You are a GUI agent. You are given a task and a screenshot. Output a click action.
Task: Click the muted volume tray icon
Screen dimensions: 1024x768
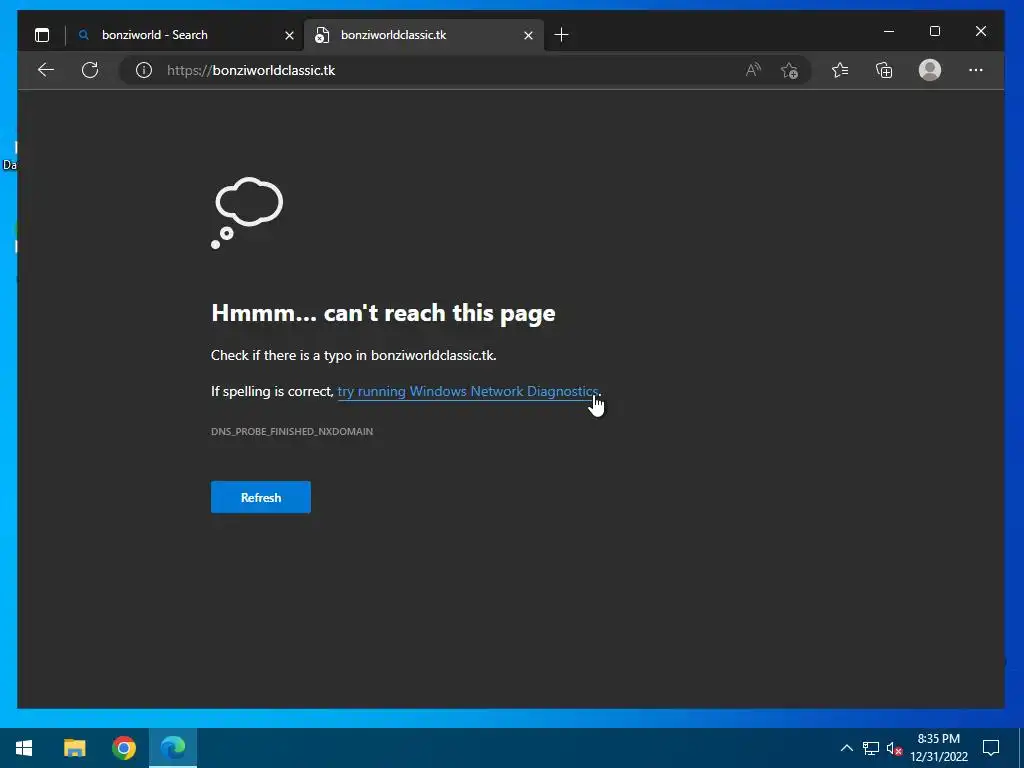coord(894,748)
